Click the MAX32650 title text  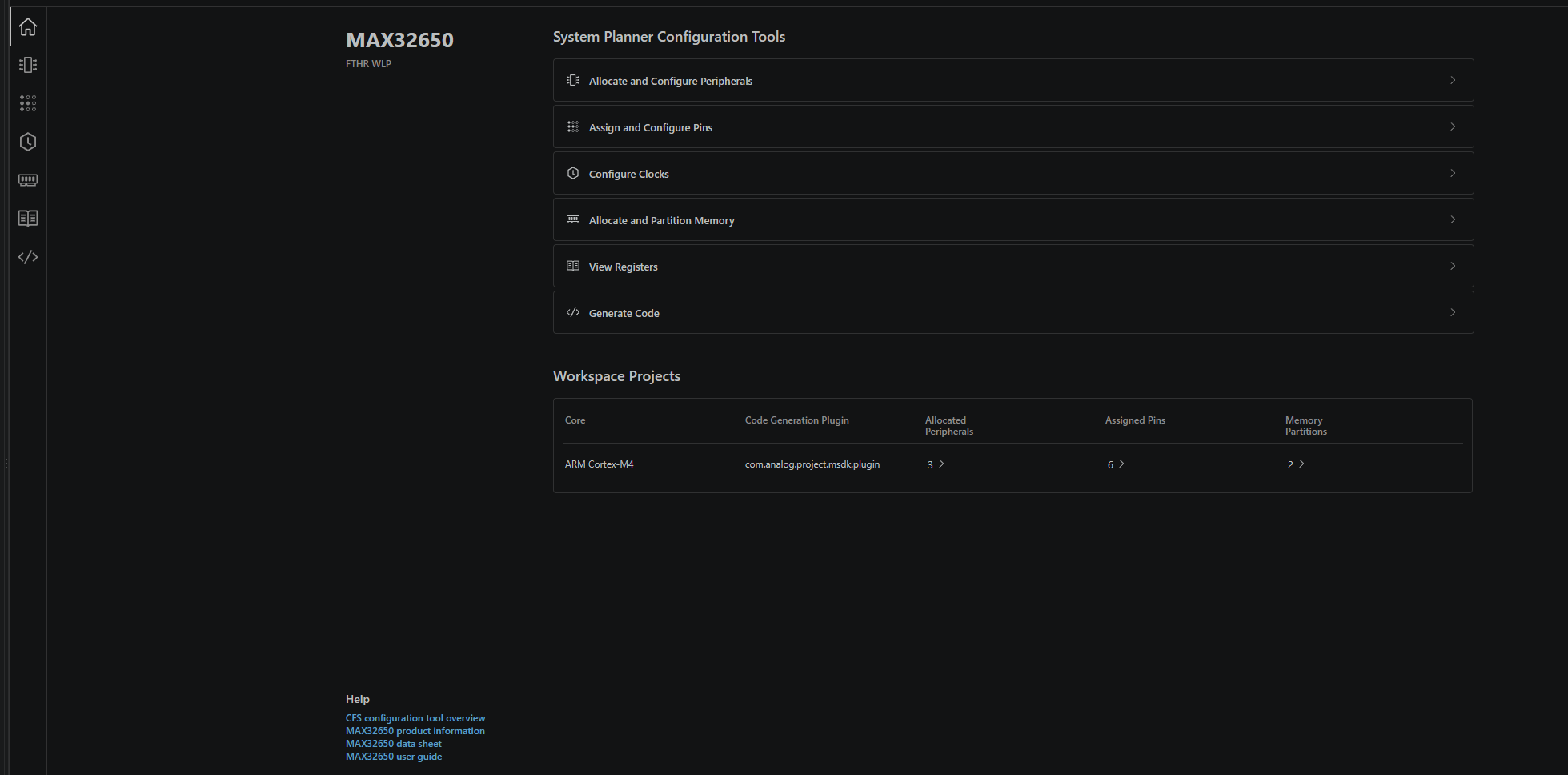point(399,40)
